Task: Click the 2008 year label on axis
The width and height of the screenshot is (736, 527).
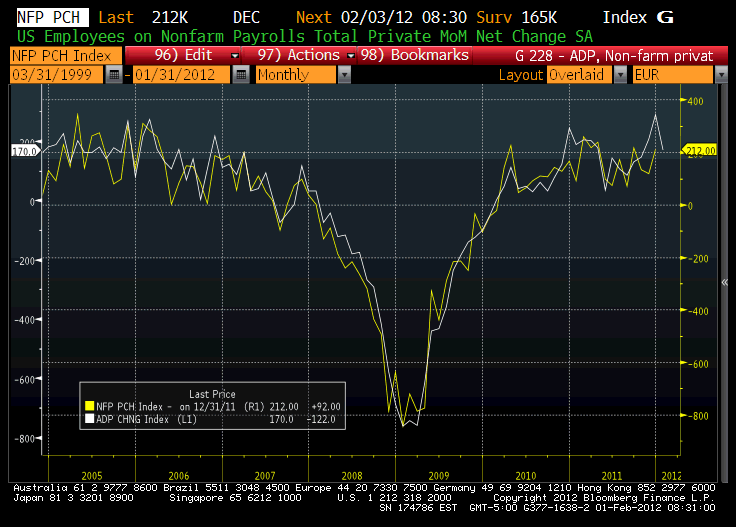Action: coord(352,476)
